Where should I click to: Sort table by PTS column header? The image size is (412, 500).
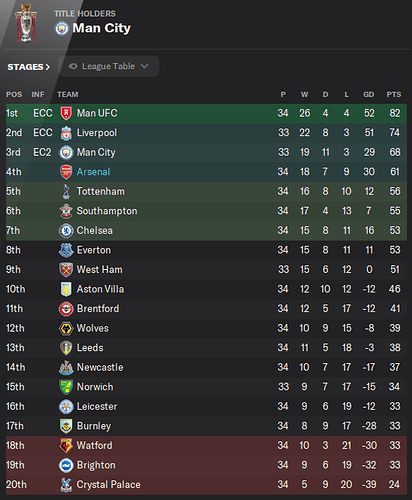click(394, 95)
